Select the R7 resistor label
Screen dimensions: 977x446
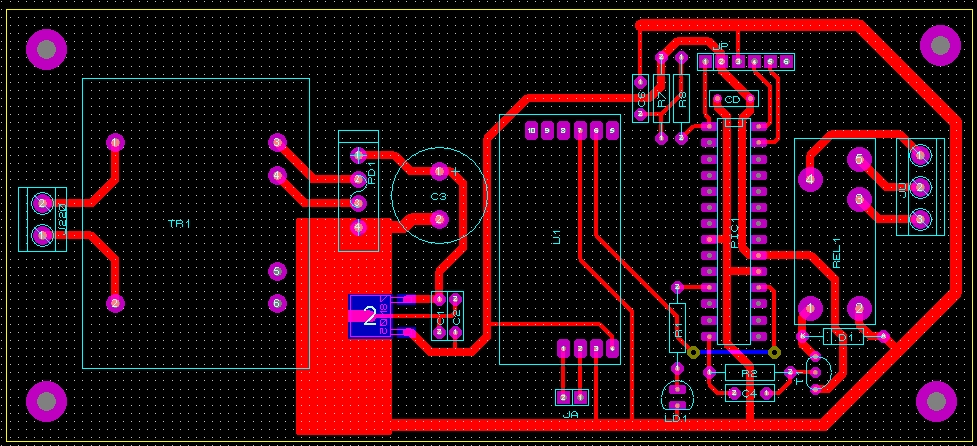661,98
